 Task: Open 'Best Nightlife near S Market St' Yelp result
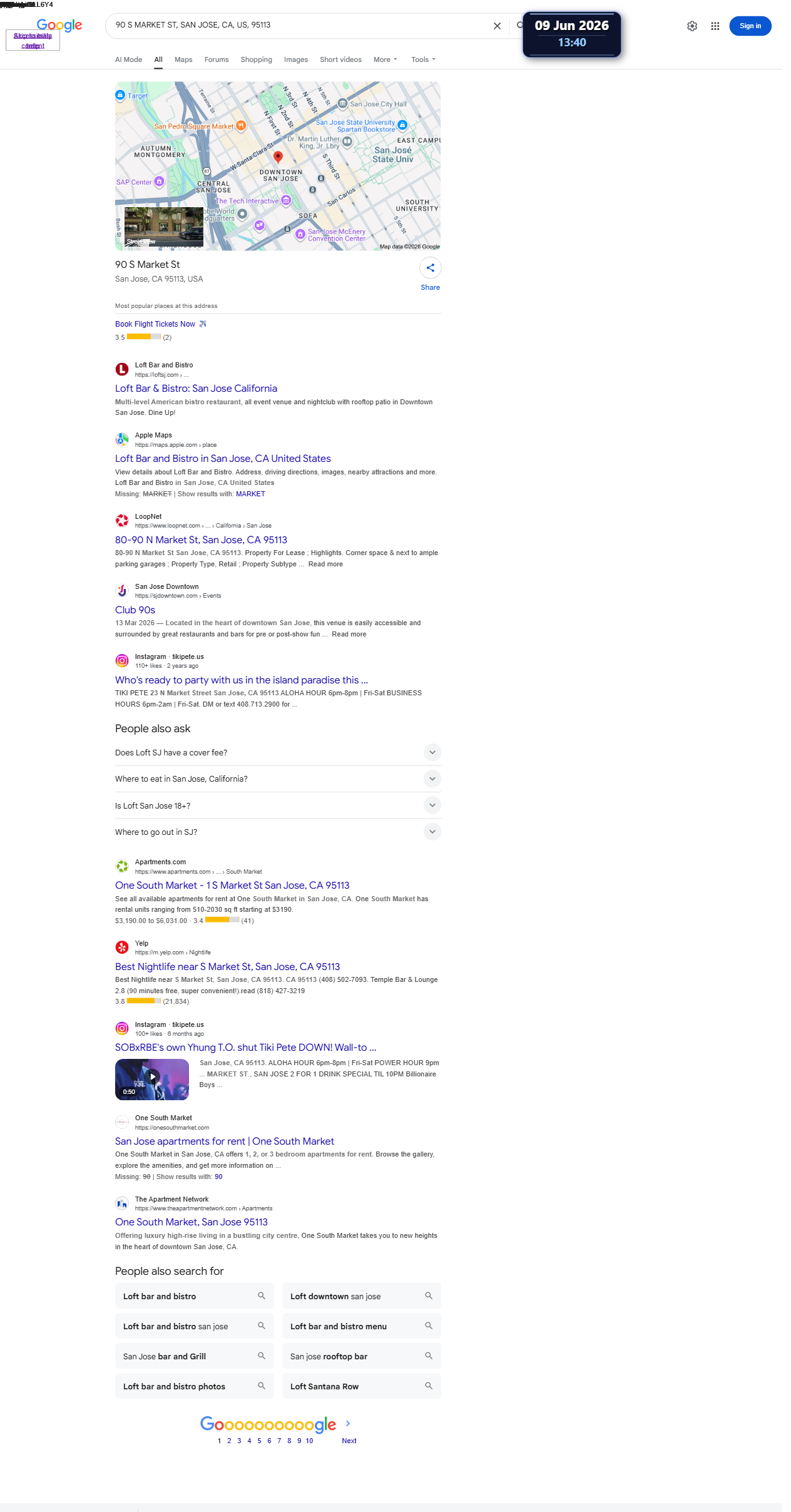tap(227, 967)
